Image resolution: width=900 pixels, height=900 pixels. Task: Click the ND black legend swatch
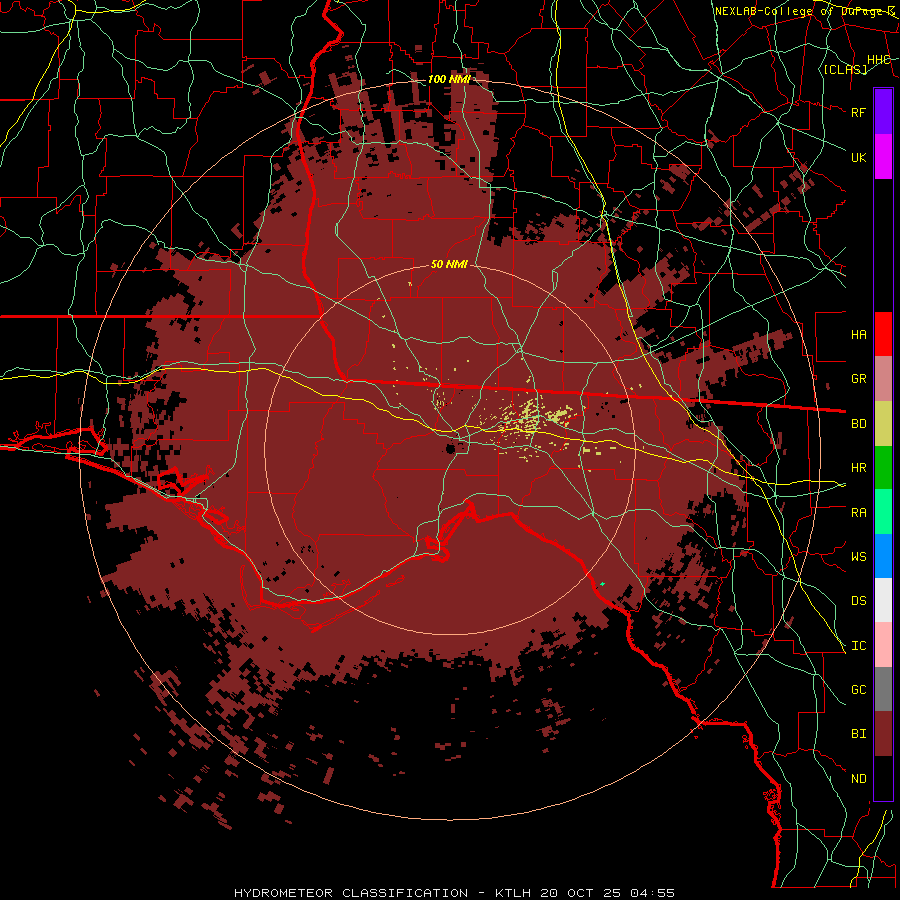click(883, 778)
